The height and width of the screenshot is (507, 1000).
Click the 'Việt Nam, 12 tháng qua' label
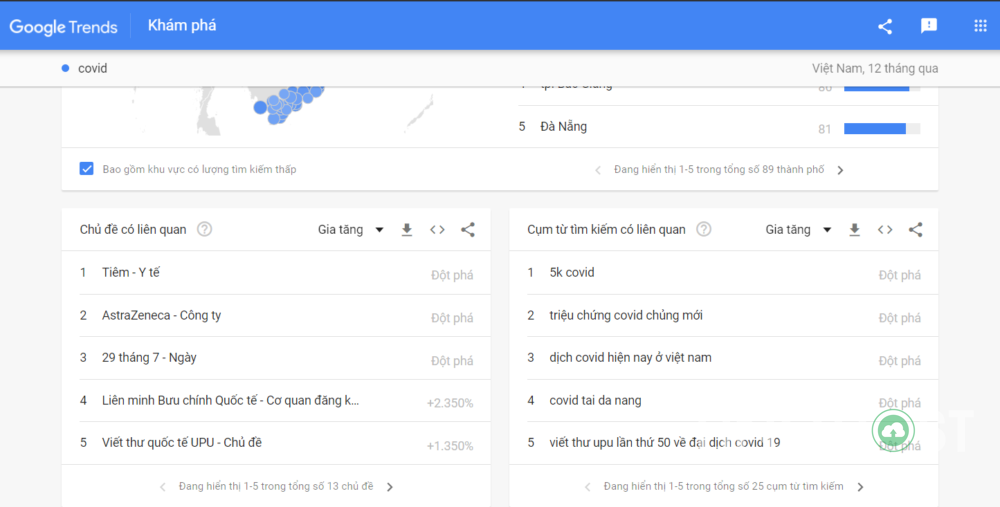coord(875,68)
